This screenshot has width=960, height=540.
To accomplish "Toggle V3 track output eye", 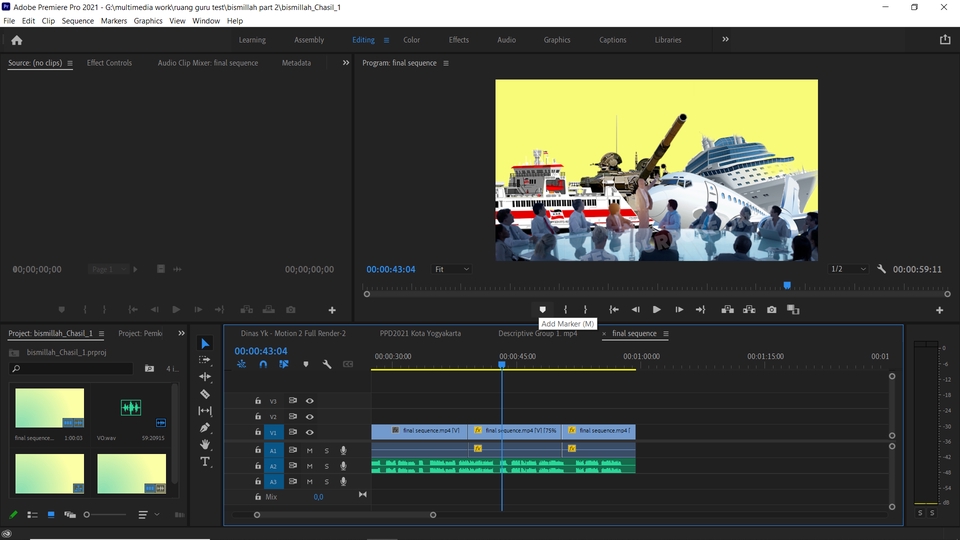I will point(310,401).
